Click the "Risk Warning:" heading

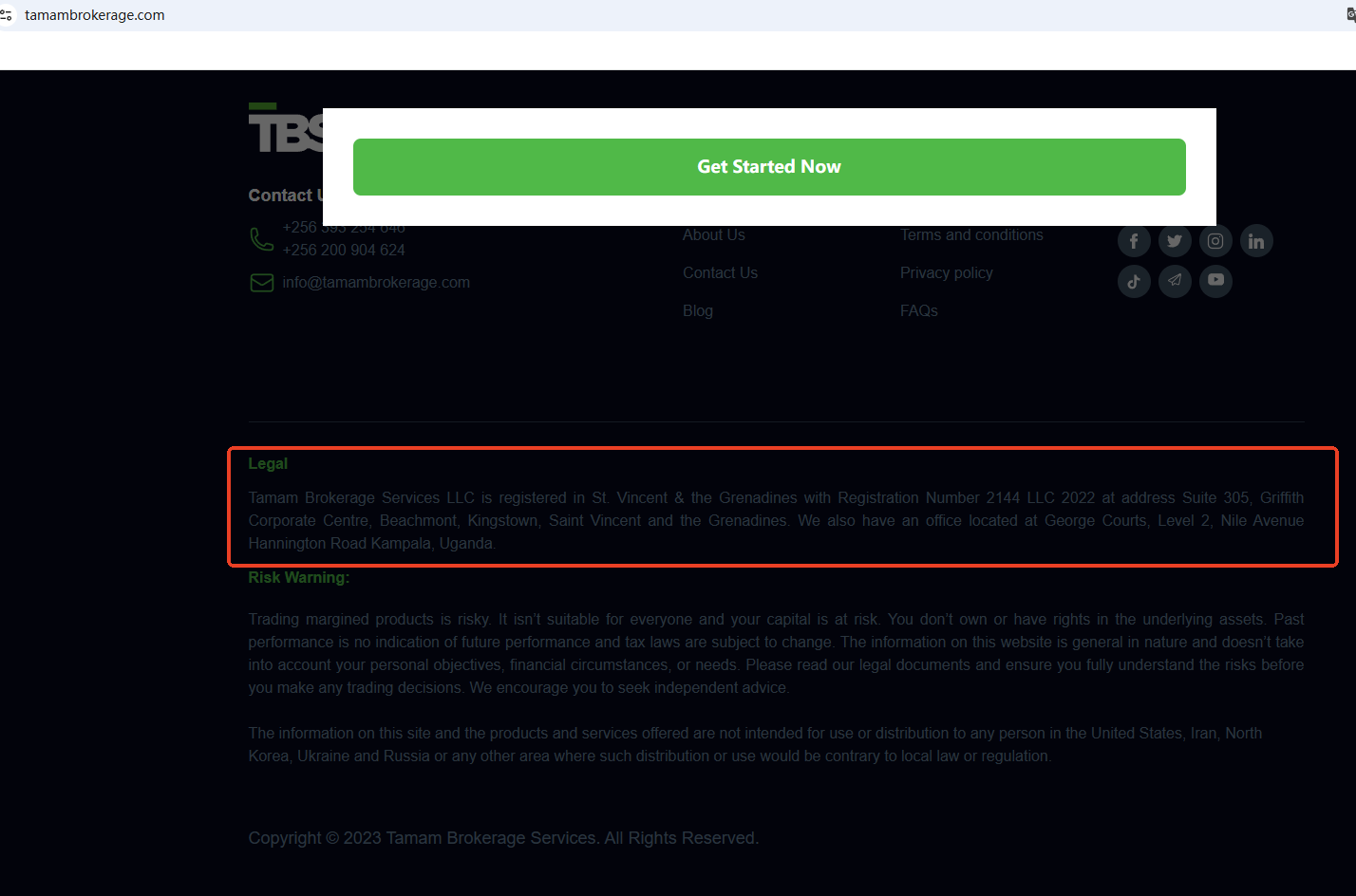pos(299,578)
